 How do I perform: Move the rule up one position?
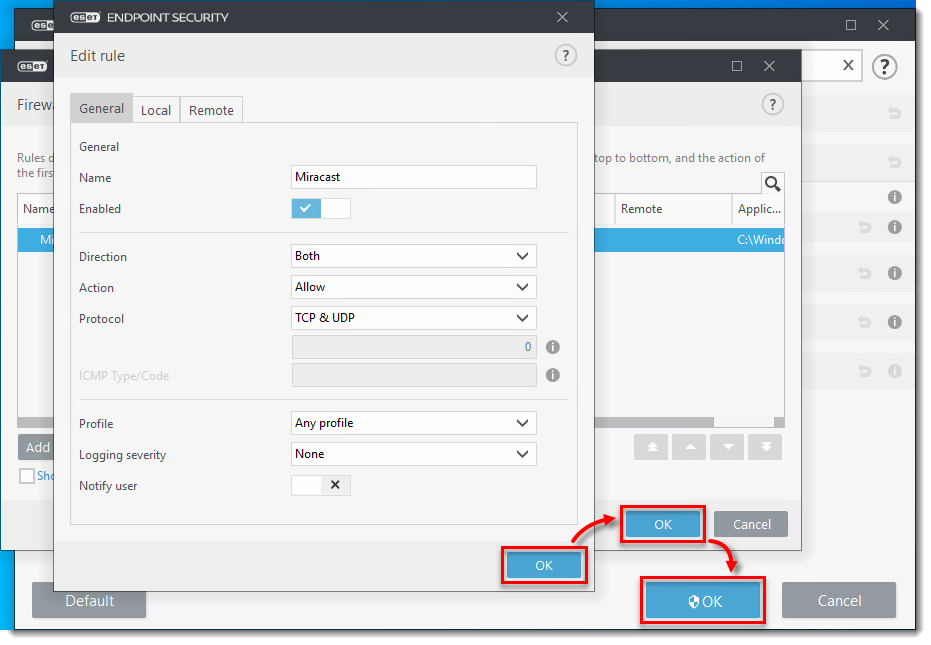click(688, 447)
